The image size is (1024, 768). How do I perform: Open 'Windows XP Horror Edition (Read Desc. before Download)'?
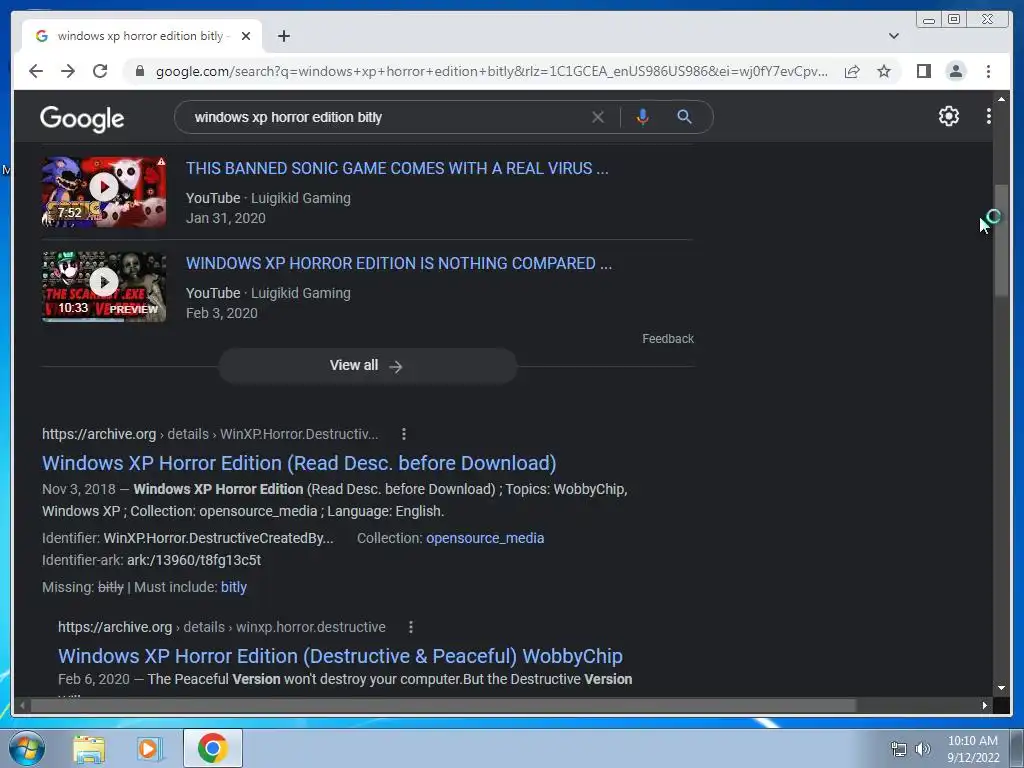[299, 463]
